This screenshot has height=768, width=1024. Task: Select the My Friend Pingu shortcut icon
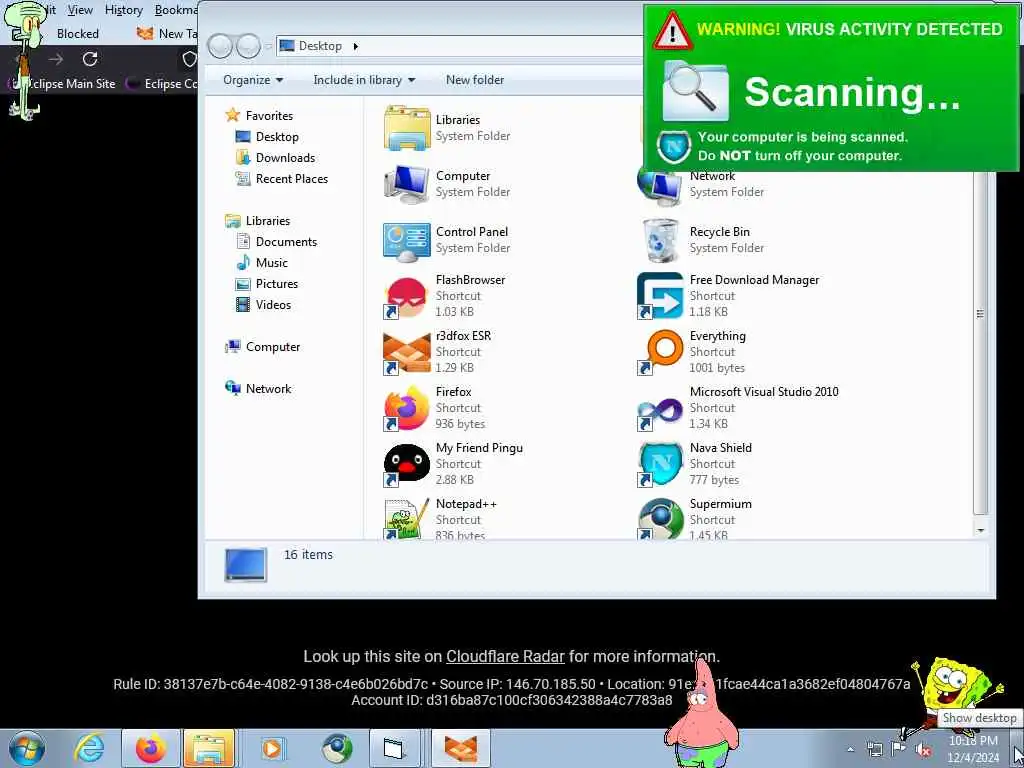tap(407, 465)
